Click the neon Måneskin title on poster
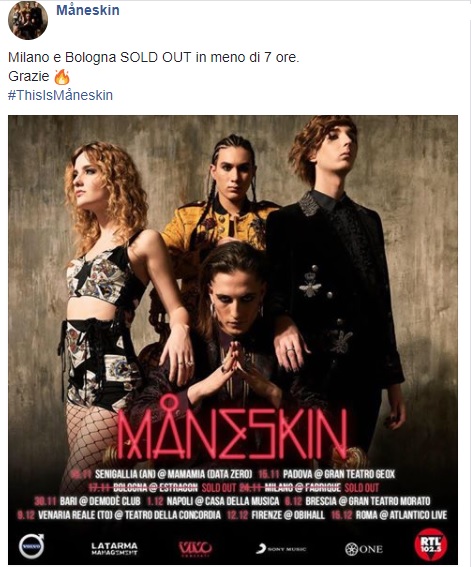The image size is (471, 567). pos(232,428)
